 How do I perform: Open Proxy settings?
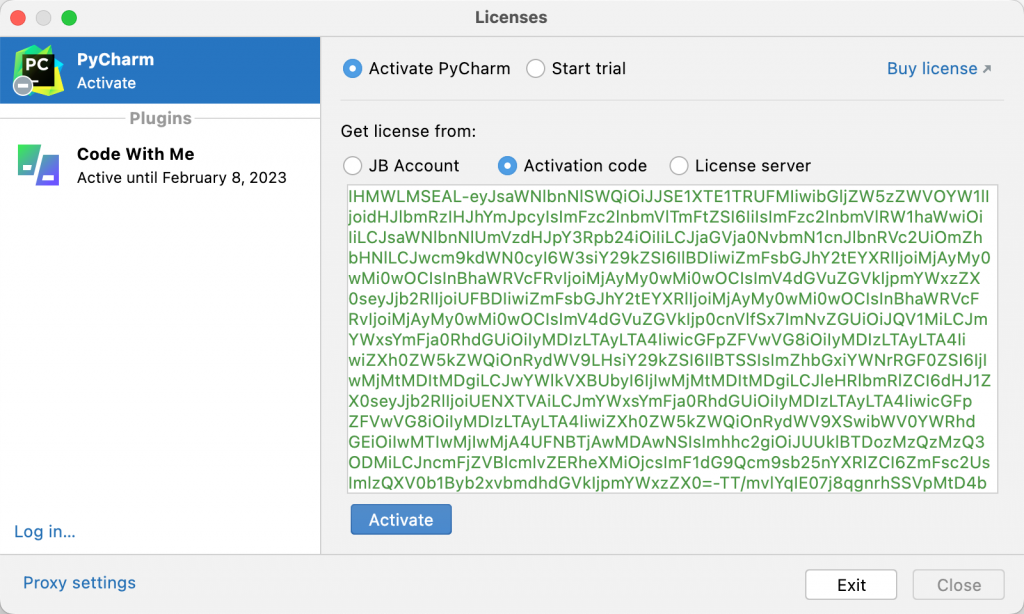pyautogui.click(x=80, y=583)
